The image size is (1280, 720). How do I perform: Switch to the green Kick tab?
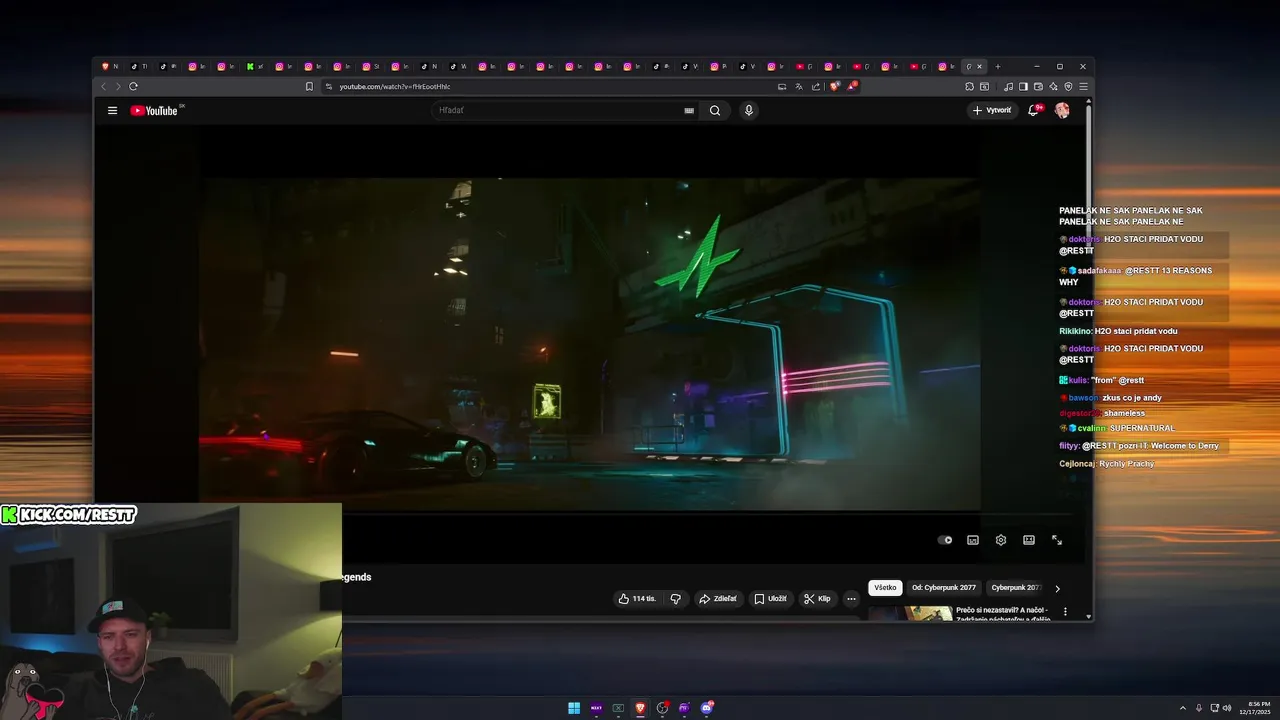255,67
